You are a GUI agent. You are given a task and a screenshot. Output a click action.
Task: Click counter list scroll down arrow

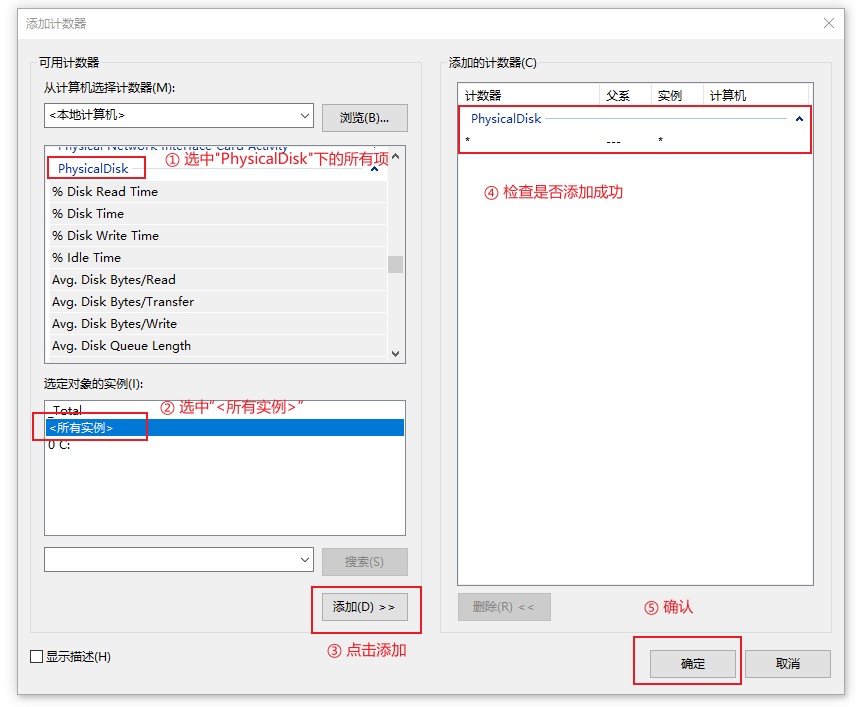[x=396, y=353]
